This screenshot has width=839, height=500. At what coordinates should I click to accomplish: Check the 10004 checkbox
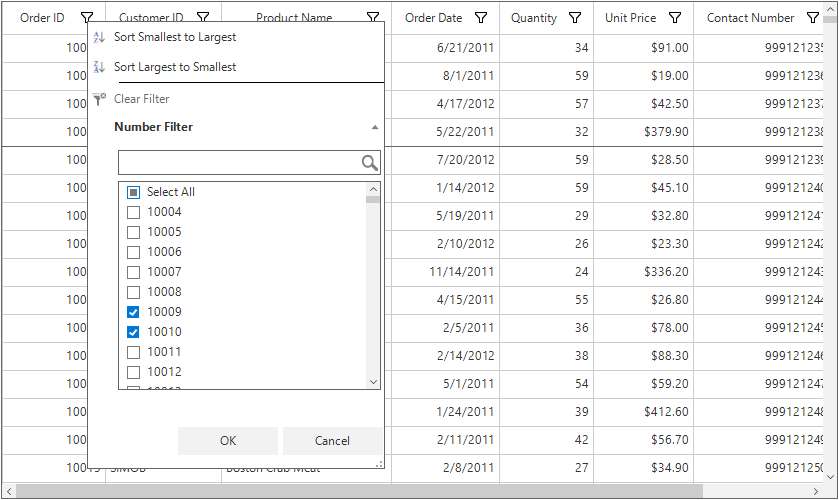click(133, 213)
